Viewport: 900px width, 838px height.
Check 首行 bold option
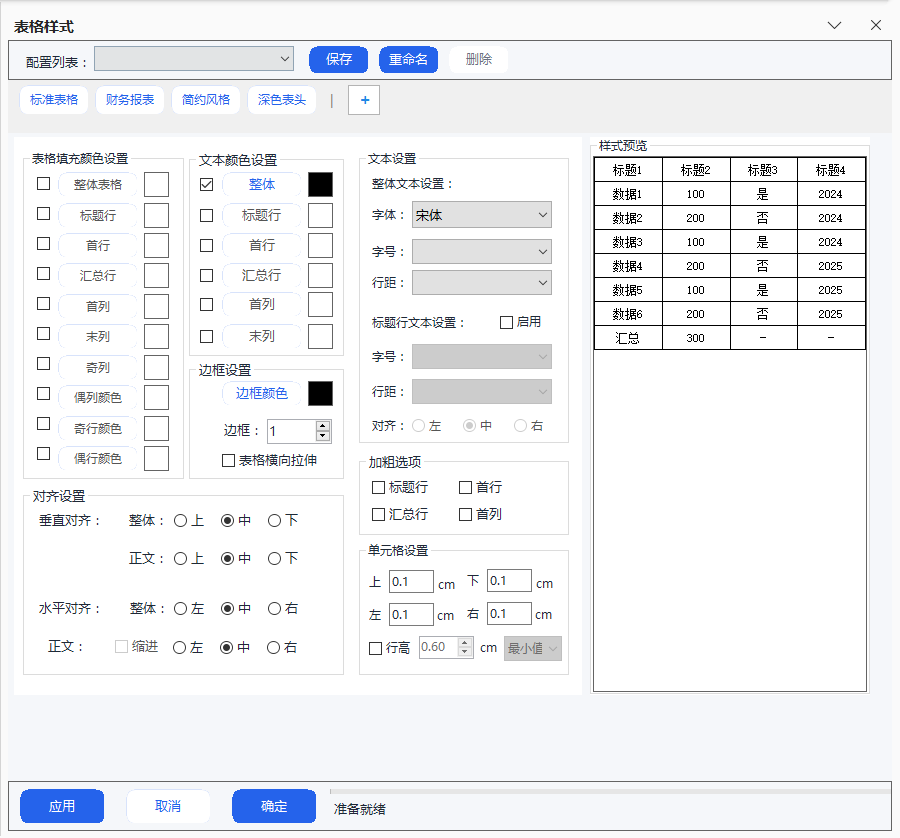click(465, 487)
